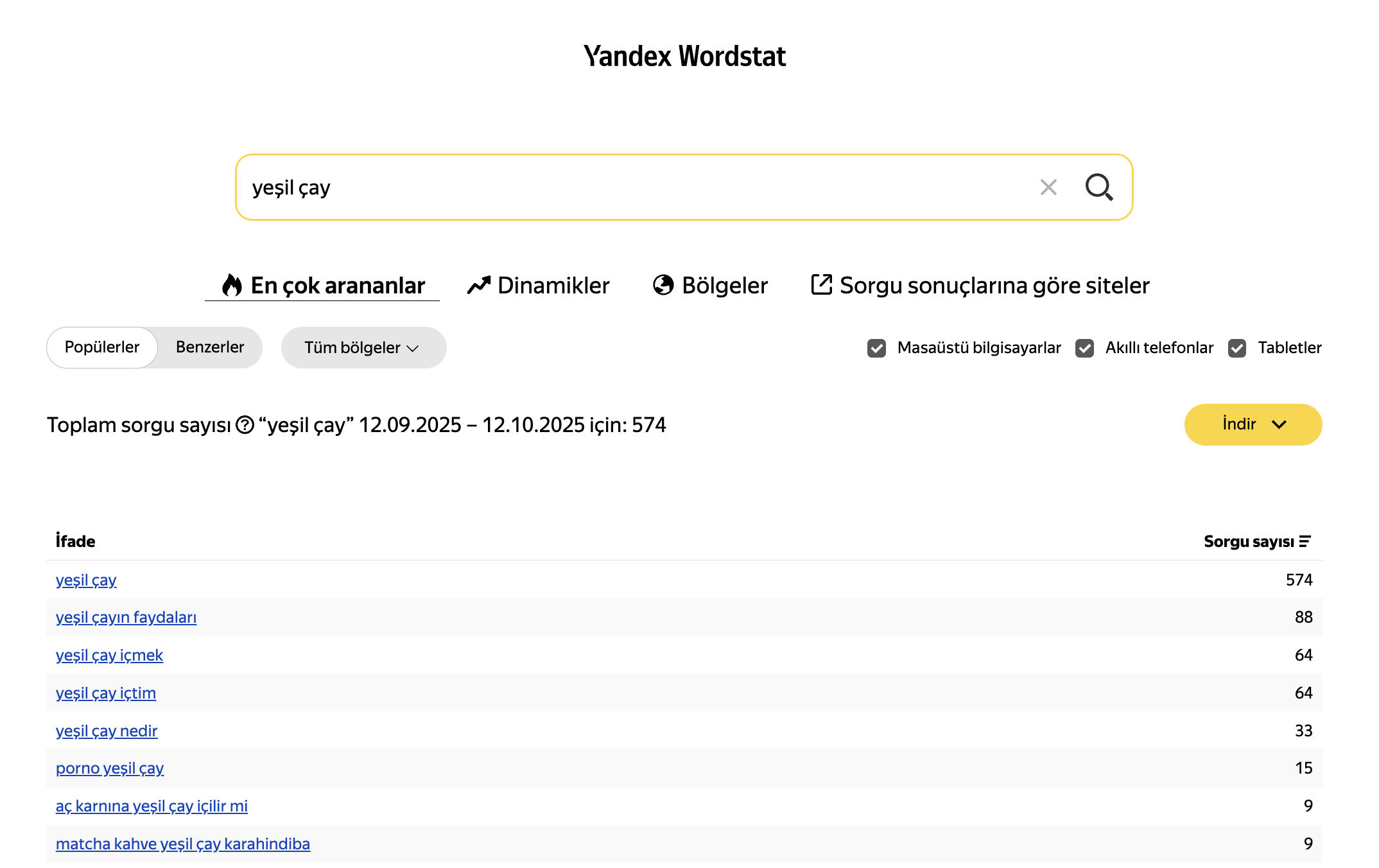This screenshot has height=868, width=1379.
Task: Click the external link icon for sites tab
Action: (x=821, y=284)
